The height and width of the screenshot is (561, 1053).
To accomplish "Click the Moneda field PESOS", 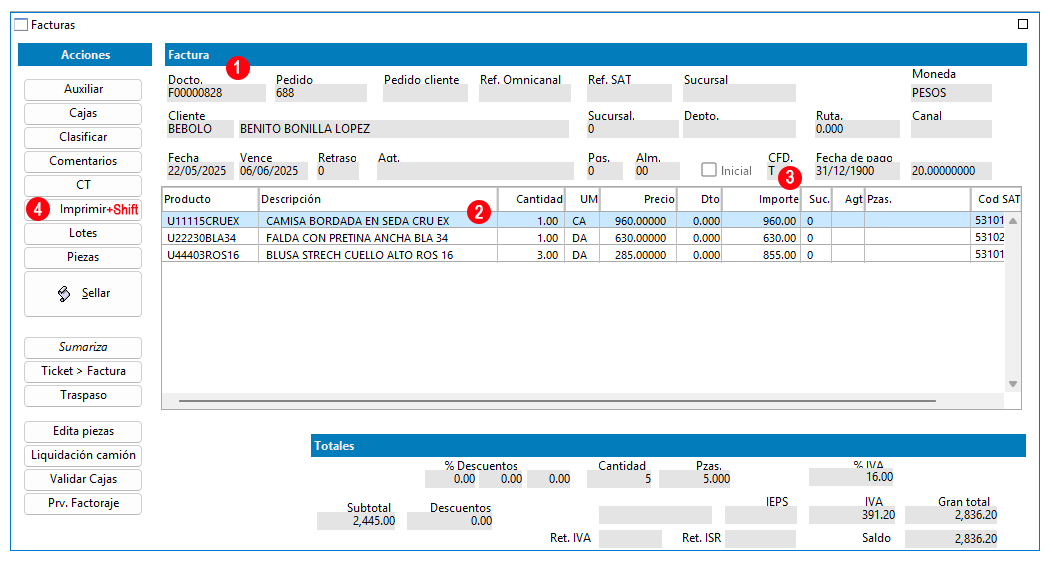I will 951,93.
